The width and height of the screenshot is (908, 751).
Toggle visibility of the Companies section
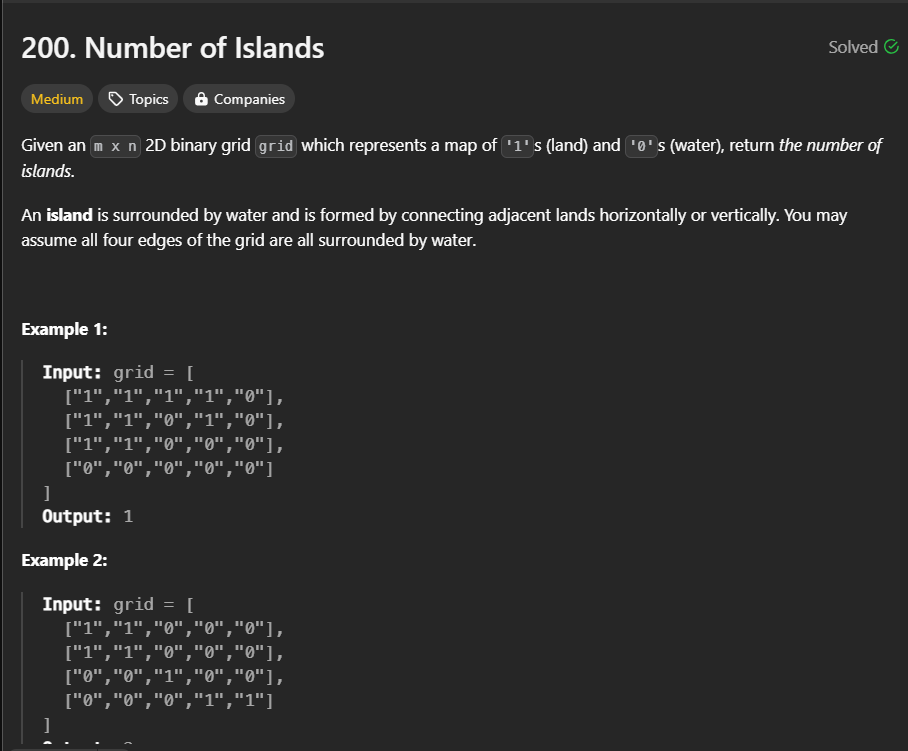[238, 98]
